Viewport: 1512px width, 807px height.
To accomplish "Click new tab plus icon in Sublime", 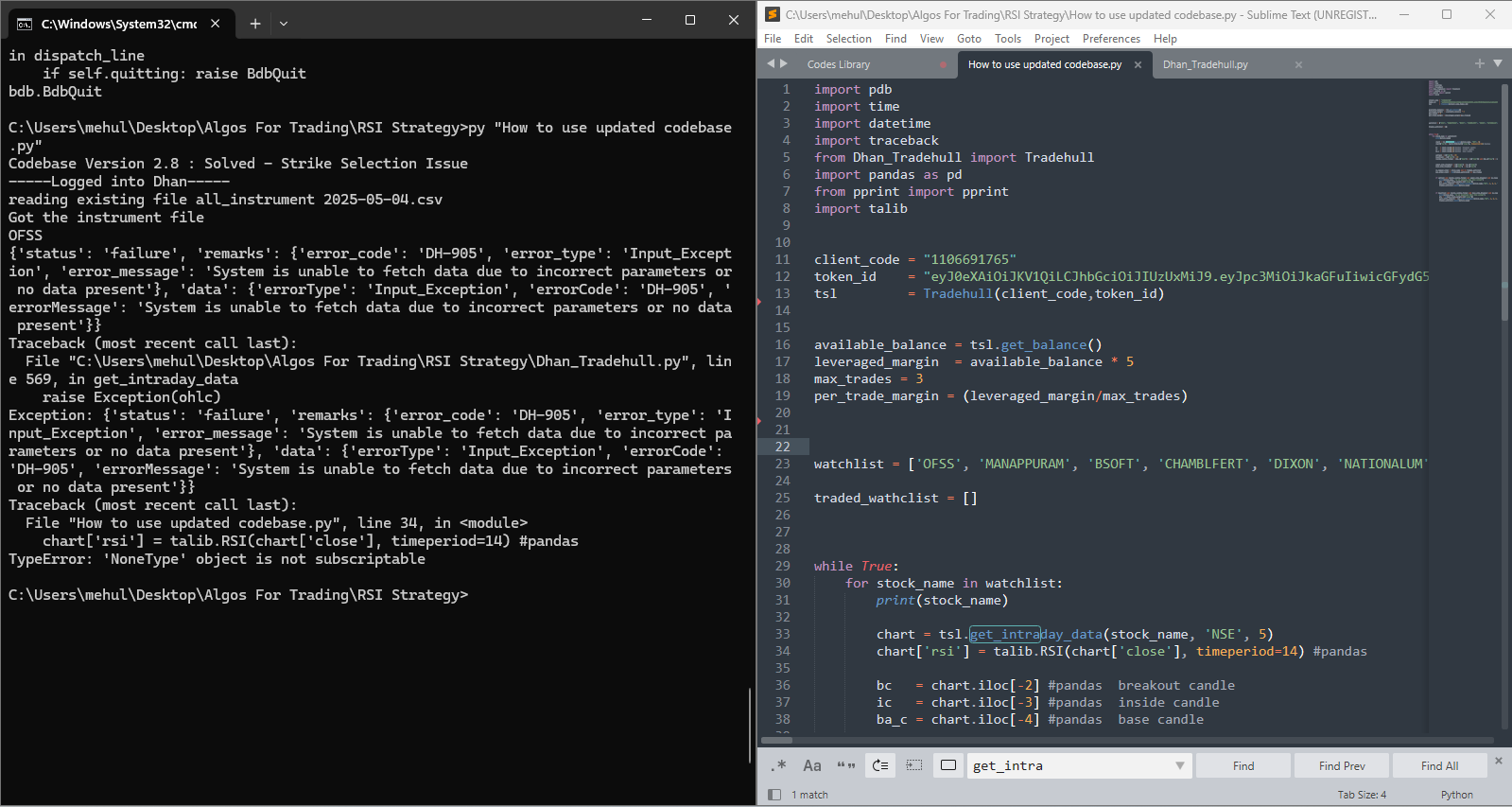I will pos(1480,63).
